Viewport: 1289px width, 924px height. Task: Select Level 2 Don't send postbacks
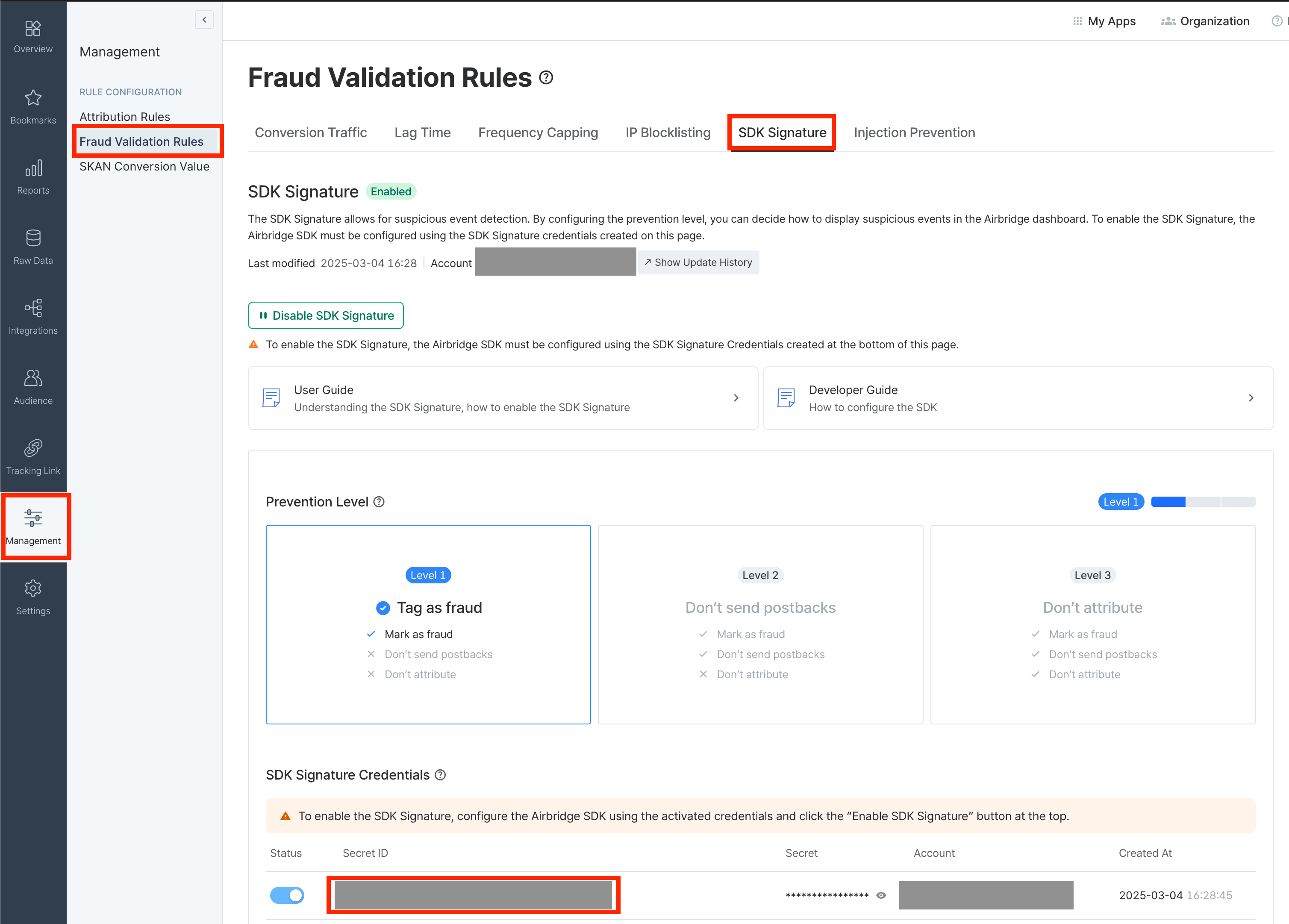(760, 624)
